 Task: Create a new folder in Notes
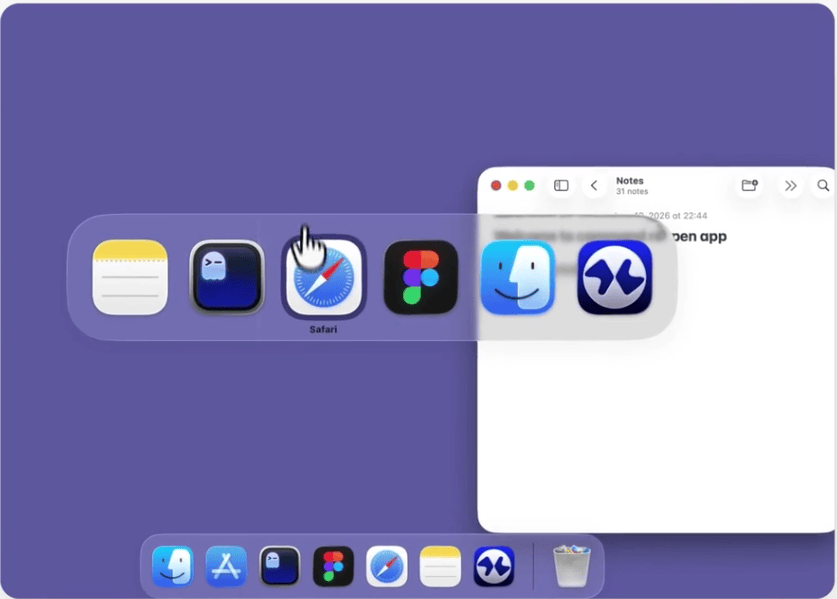[x=749, y=185]
